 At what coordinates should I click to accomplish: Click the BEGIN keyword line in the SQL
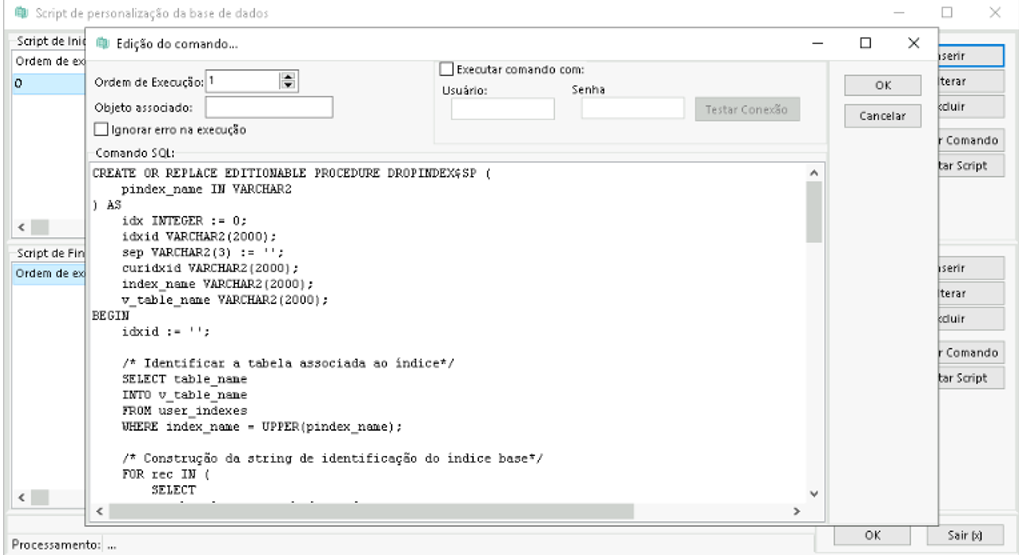(x=110, y=315)
